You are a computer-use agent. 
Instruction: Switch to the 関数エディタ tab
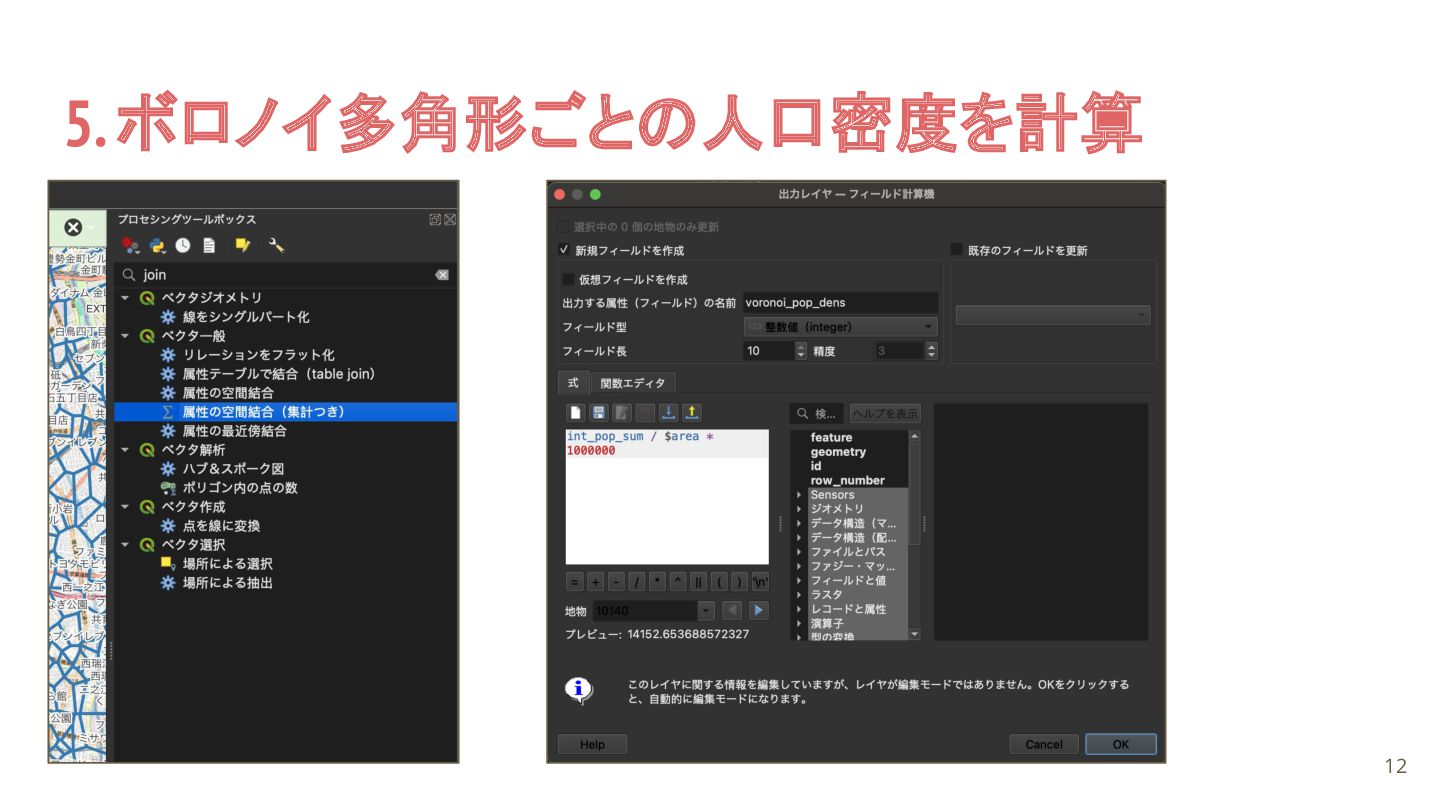click(633, 382)
